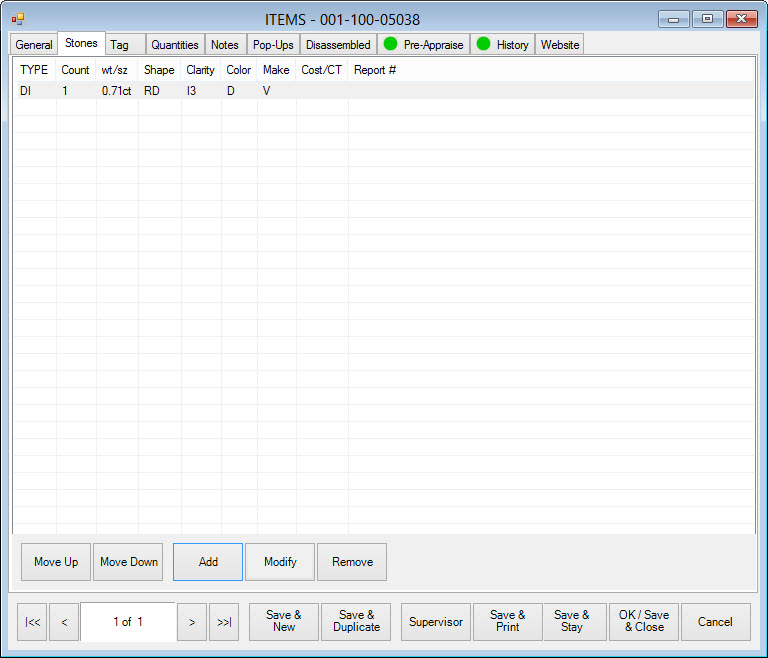
Task: Click Save & Duplicate
Action: point(356,622)
